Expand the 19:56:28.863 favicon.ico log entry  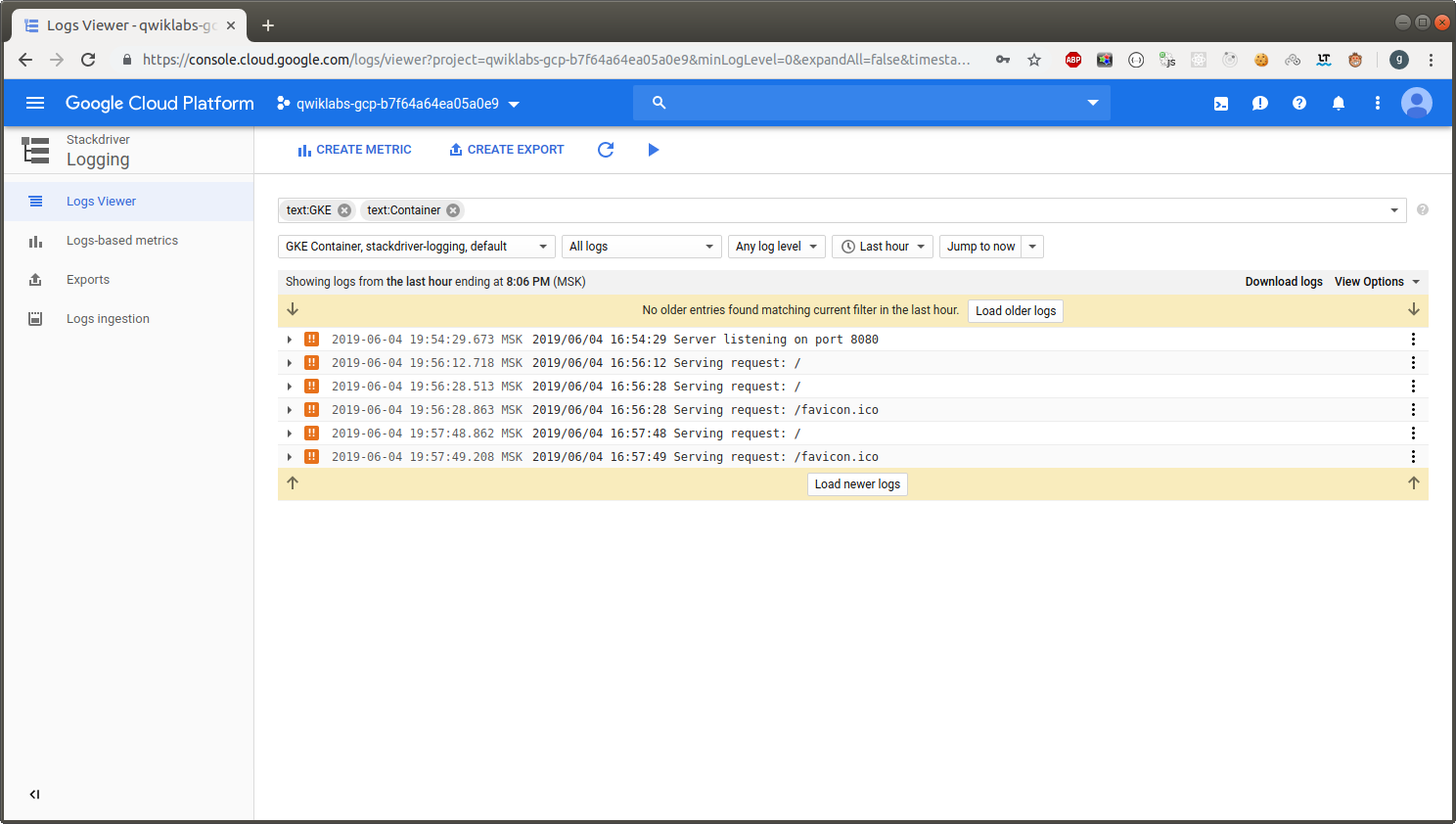click(290, 410)
